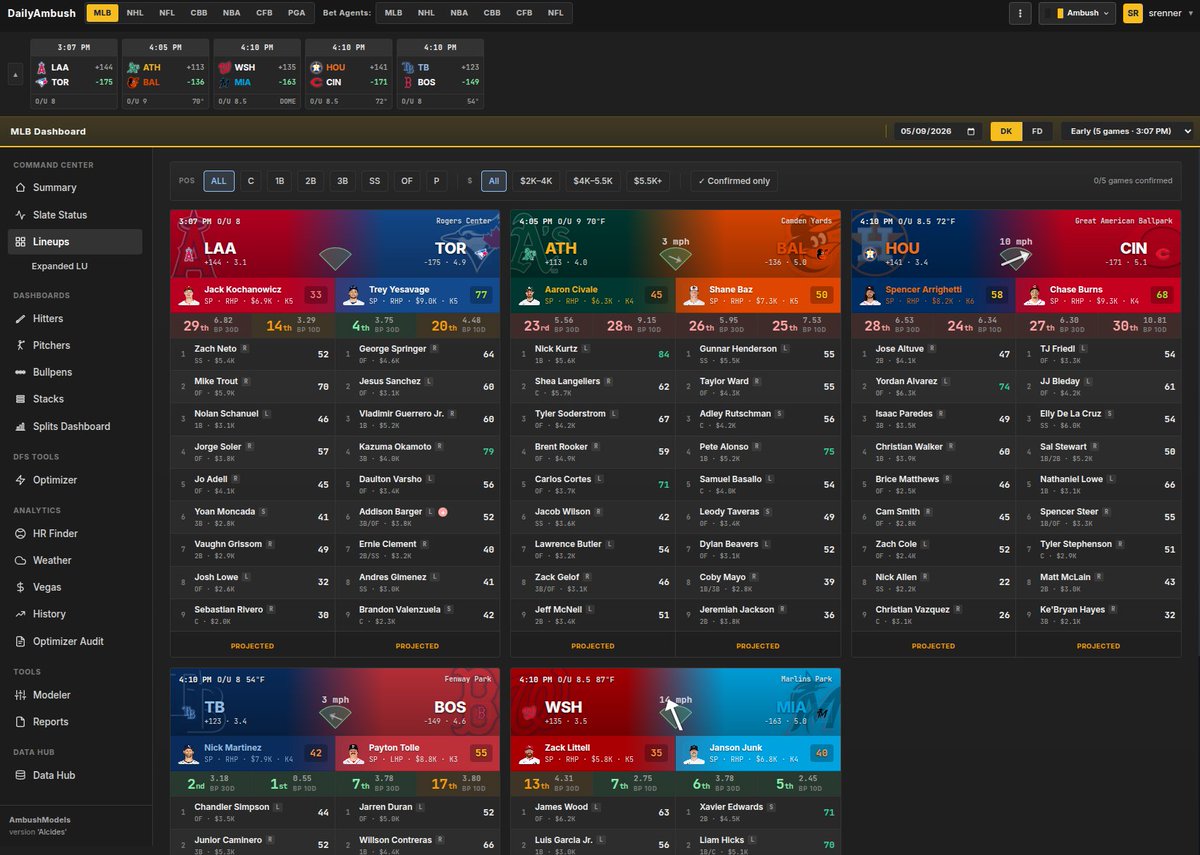Image resolution: width=1200 pixels, height=855 pixels.
Task: Select the MLB sport tab
Action: (x=102, y=13)
